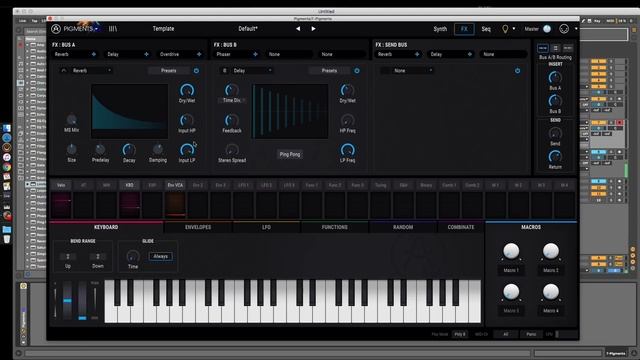Screen dimensions: 640x360
Task: Click the Macro 4 knob
Action: 551,291
